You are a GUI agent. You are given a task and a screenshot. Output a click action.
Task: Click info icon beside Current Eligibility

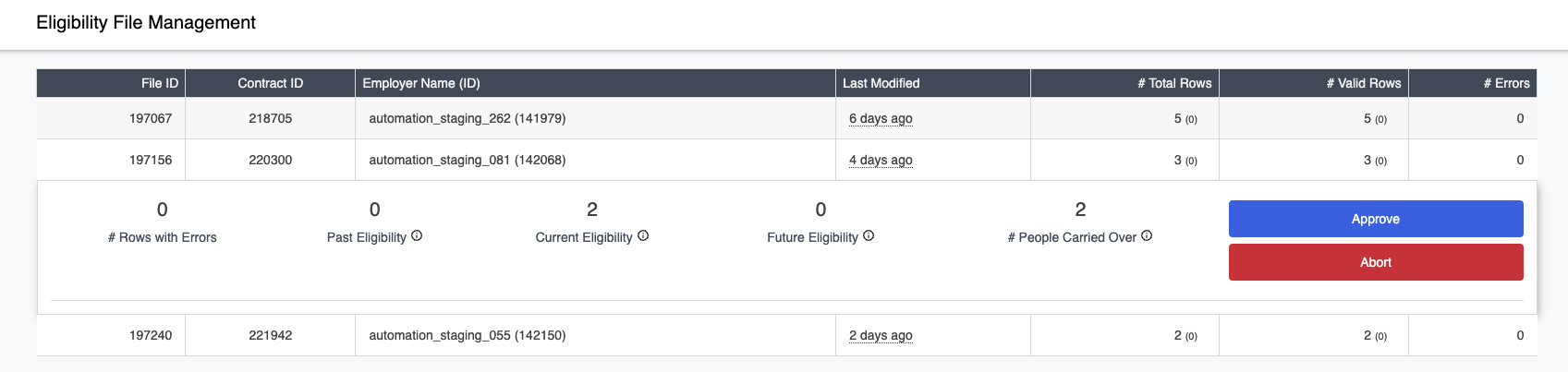pyautogui.click(x=643, y=236)
